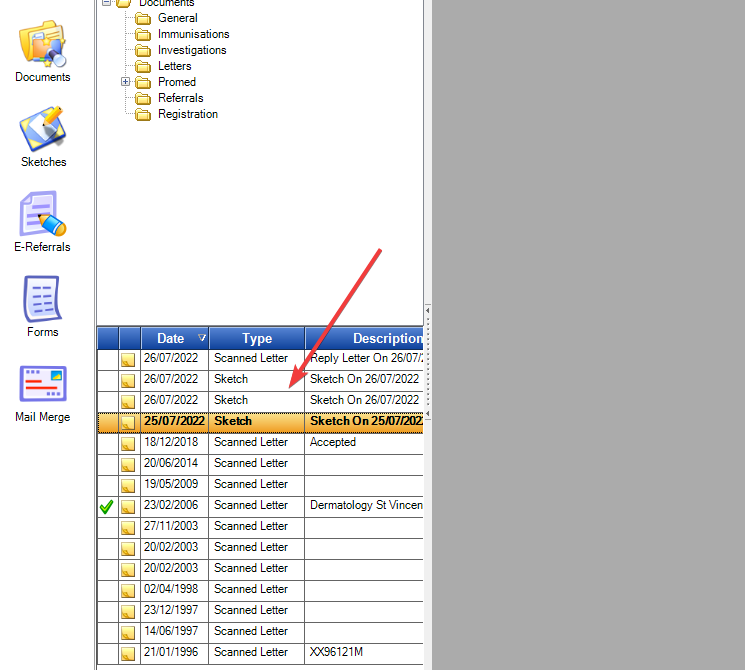
Task: Select the Dermatology St Vincent scanned letter
Action: tap(365, 505)
